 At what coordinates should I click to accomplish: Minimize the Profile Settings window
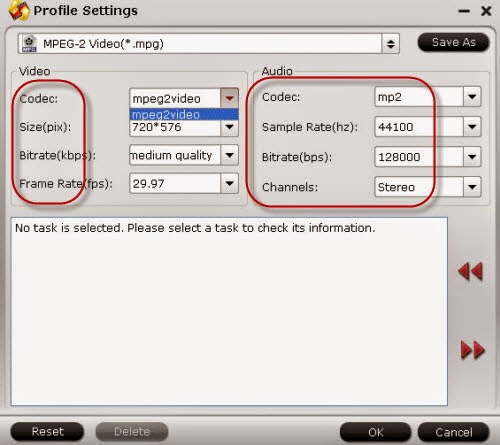[x=464, y=11]
